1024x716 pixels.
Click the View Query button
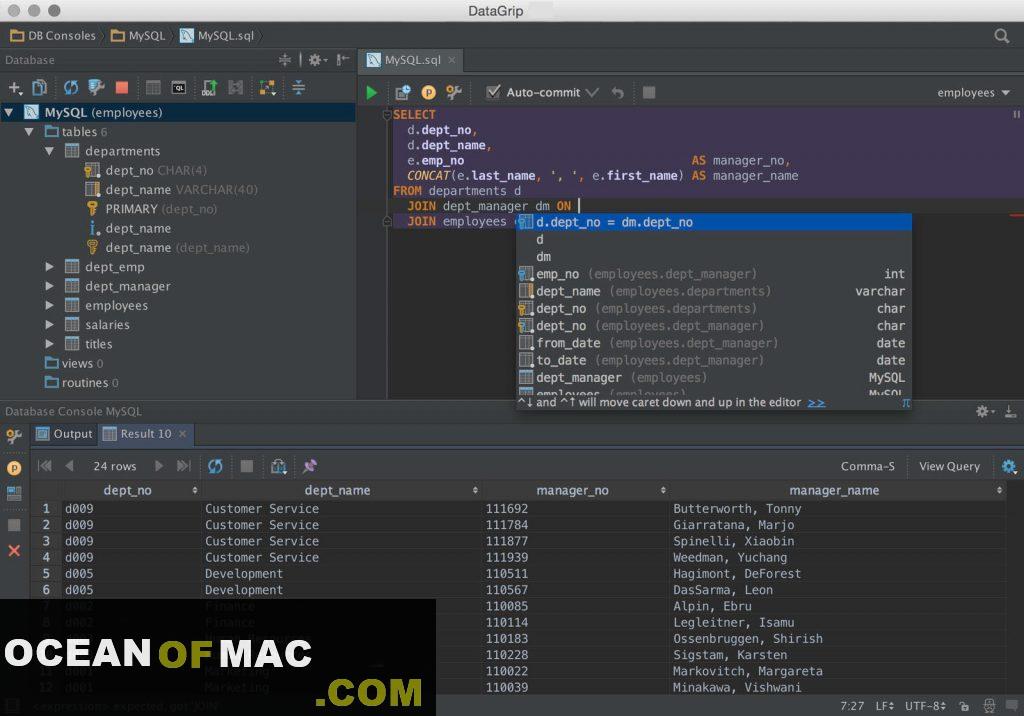point(950,466)
